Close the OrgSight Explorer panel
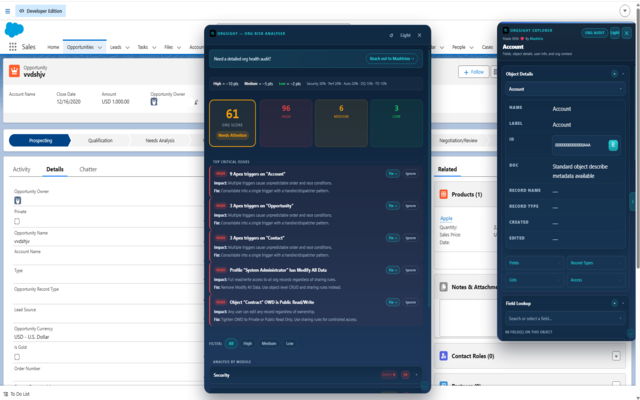Image resolution: width=640 pixels, height=400 pixels. pos(627,33)
